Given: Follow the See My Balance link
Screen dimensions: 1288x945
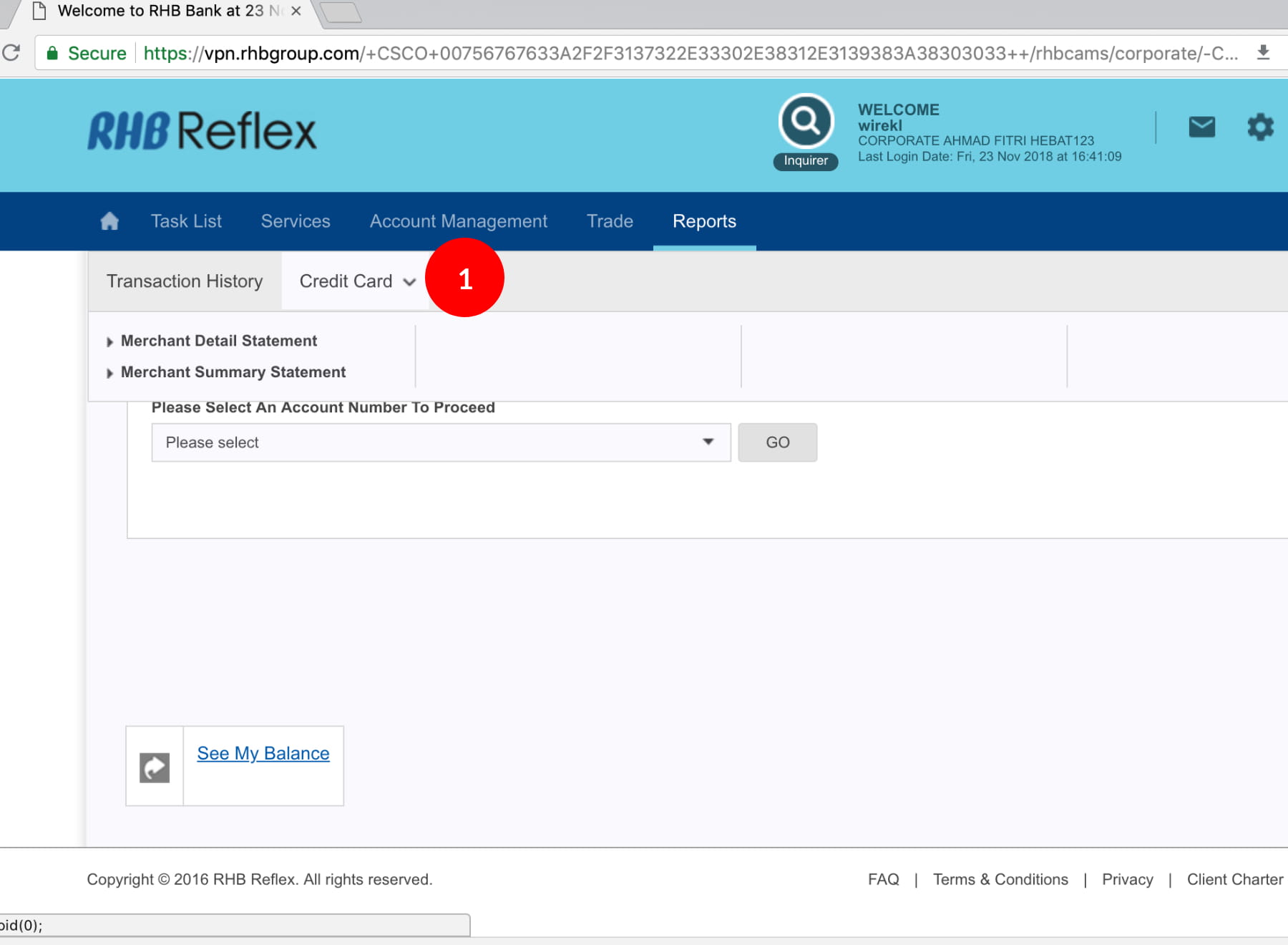Looking at the screenshot, I should [263, 754].
